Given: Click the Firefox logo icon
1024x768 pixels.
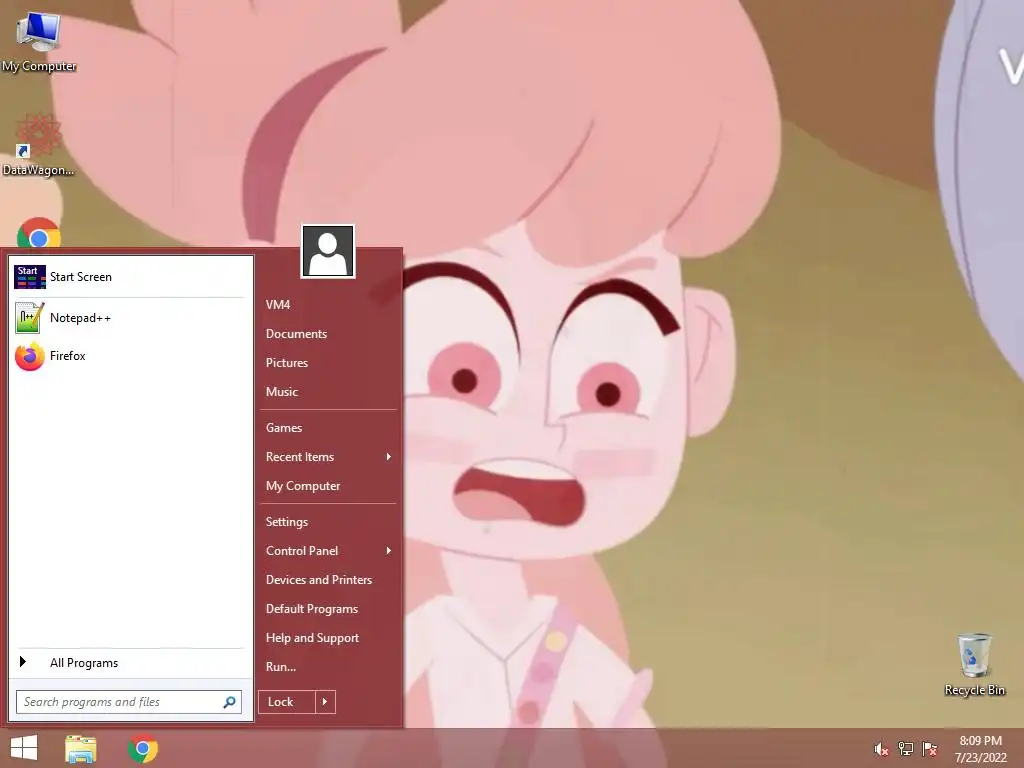Looking at the screenshot, I should [x=29, y=356].
